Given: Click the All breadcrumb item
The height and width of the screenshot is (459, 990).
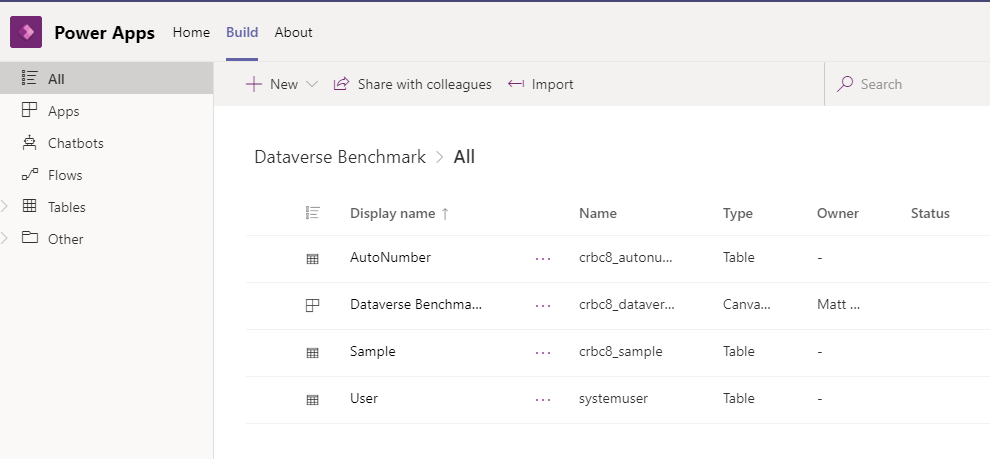Looking at the screenshot, I should tap(464, 157).
